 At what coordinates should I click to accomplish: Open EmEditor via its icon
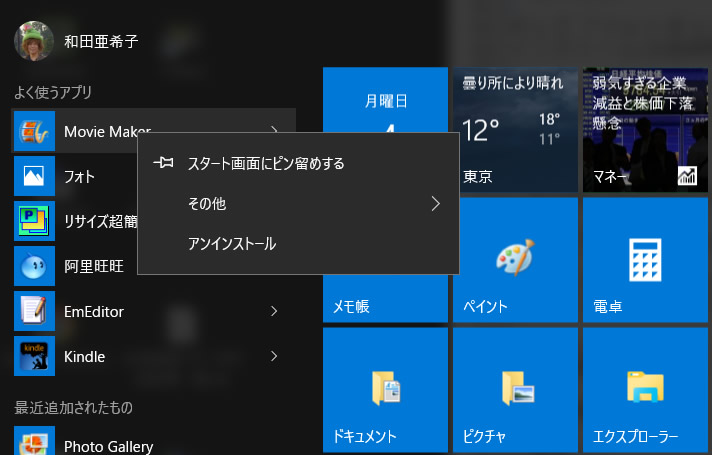[x=34, y=311]
